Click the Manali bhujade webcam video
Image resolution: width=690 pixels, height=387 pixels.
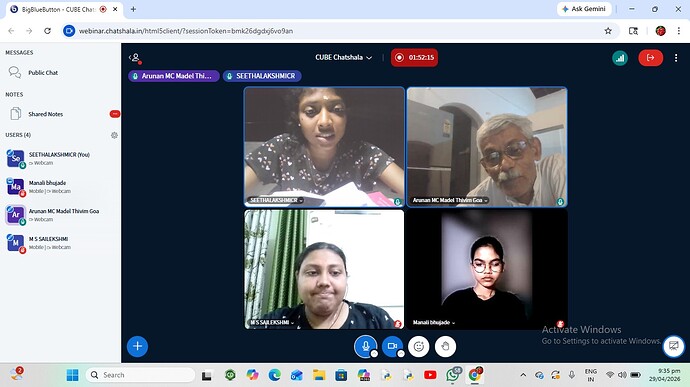click(x=487, y=269)
